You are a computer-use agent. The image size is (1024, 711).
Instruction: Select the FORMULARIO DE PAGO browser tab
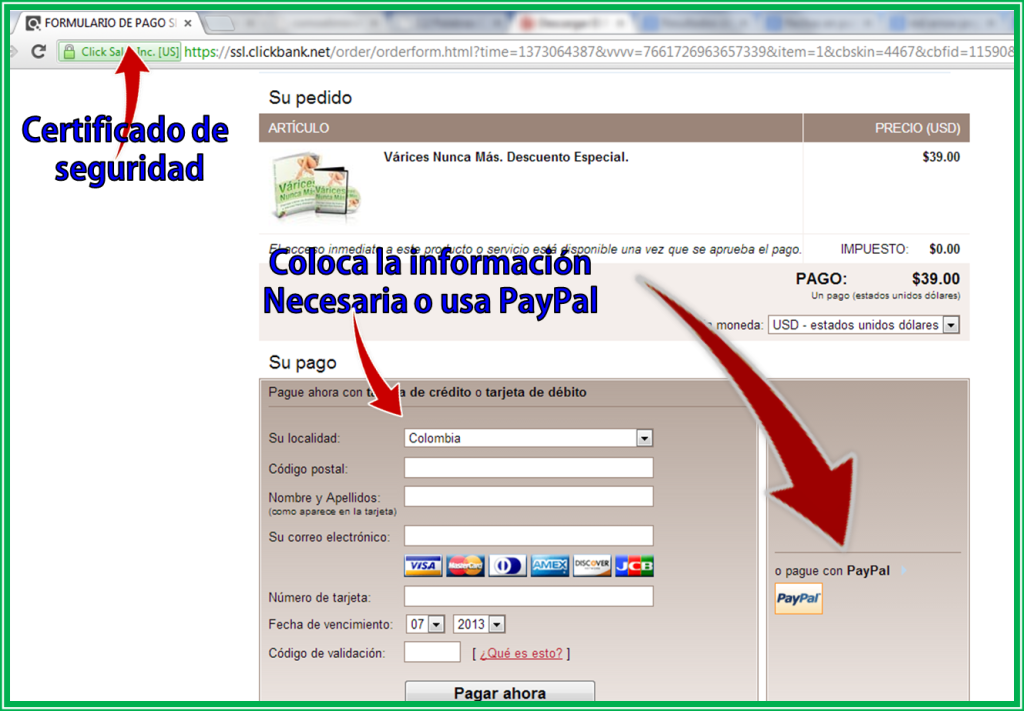[x=108, y=23]
